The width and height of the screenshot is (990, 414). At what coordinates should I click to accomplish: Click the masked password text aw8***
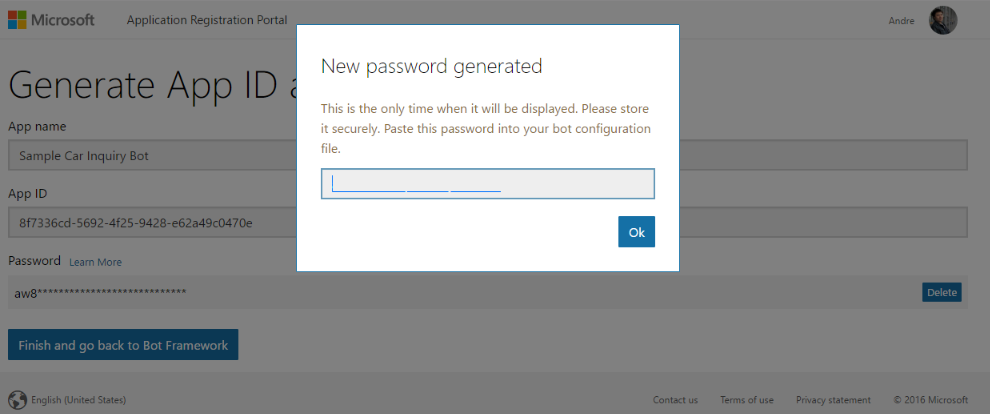(100, 292)
